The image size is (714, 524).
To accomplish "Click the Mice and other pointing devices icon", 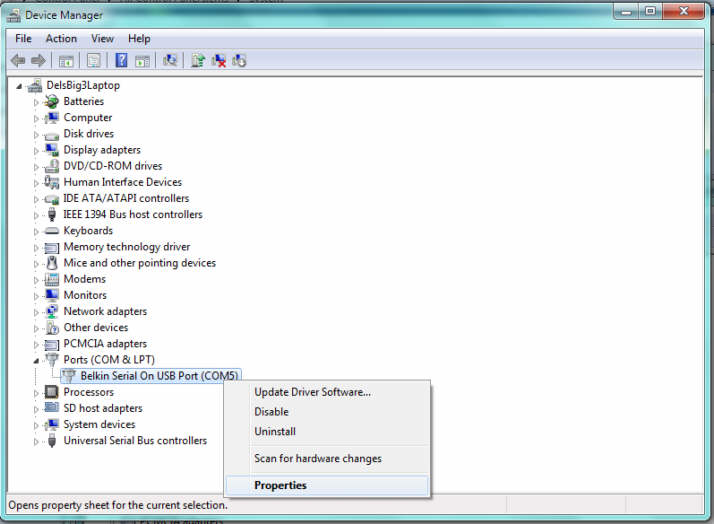I will [52, 263].
